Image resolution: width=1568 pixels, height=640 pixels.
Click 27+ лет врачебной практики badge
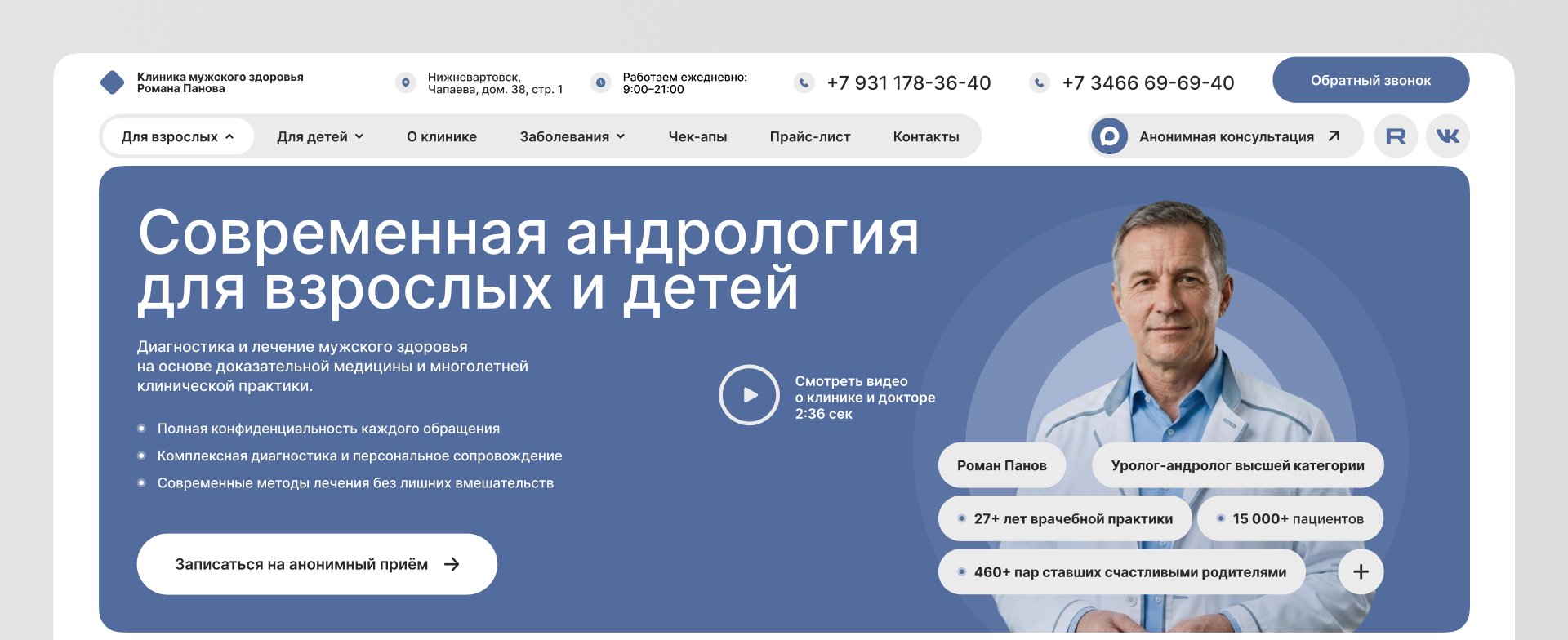[x=1065, y=518]
